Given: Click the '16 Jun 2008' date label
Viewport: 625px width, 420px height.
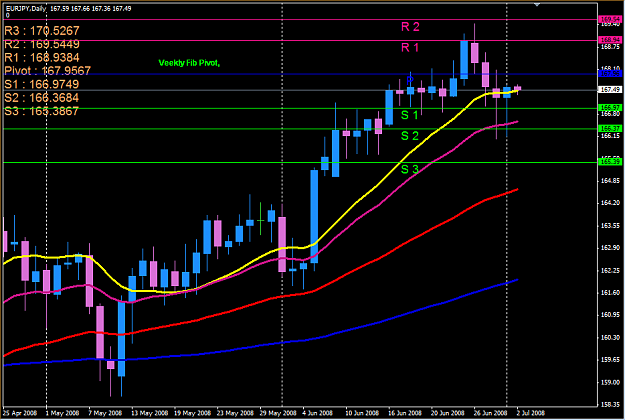Looking at the screenshot, I should pos(405,413).
